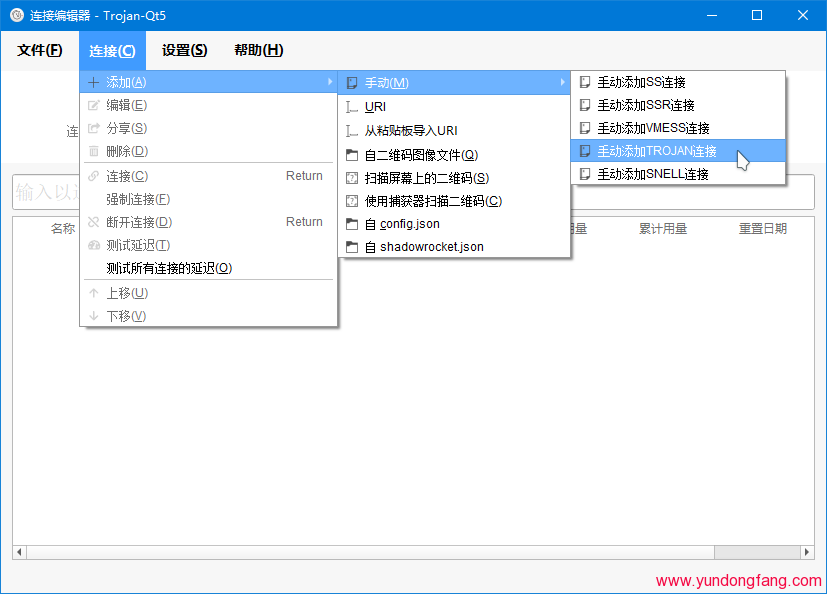Open the 文件(F) menu
827x594 pixels.
40,50
